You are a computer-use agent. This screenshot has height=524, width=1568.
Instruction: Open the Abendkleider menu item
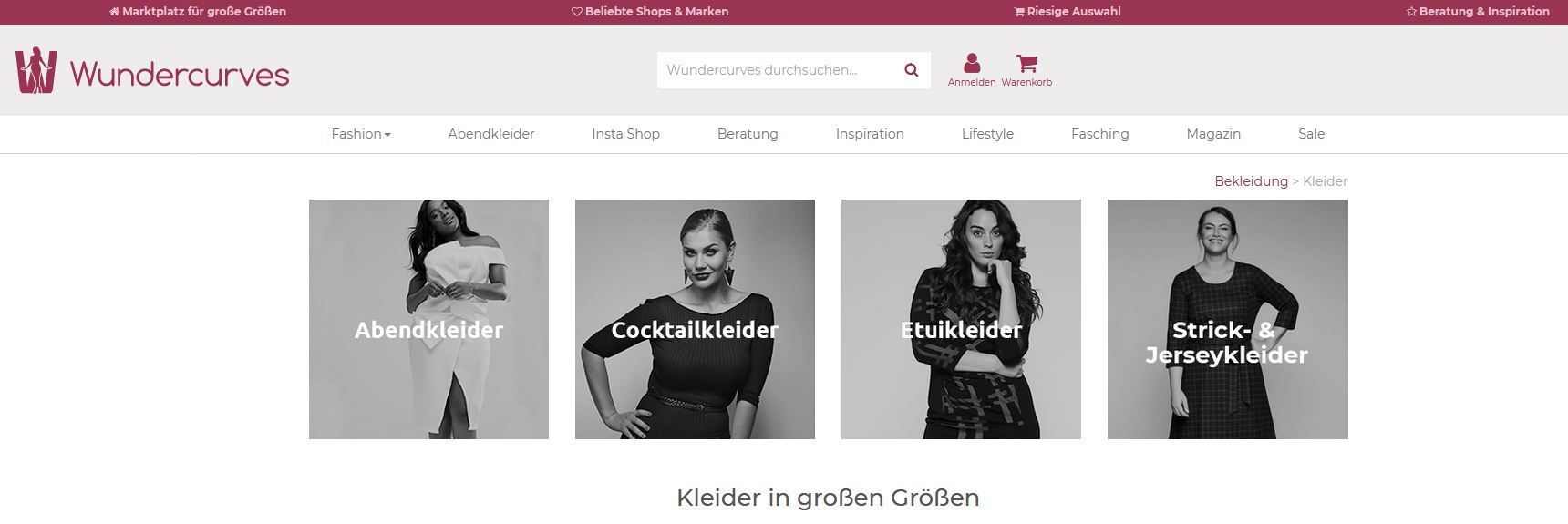(x=491, y=134)
